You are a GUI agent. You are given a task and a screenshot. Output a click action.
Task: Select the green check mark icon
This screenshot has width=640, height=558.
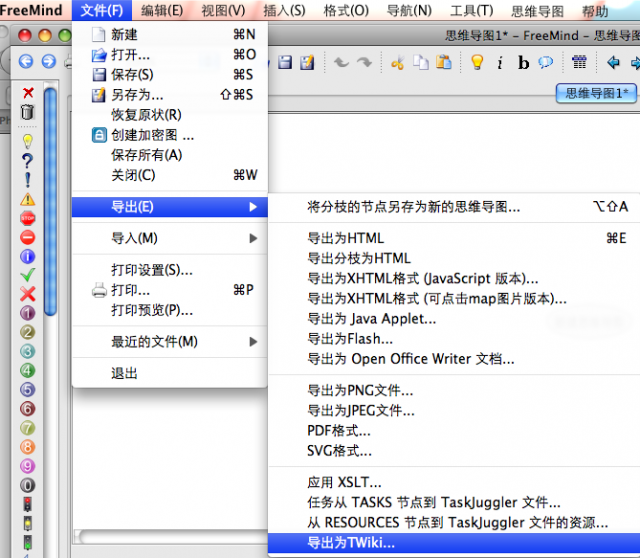27,275
